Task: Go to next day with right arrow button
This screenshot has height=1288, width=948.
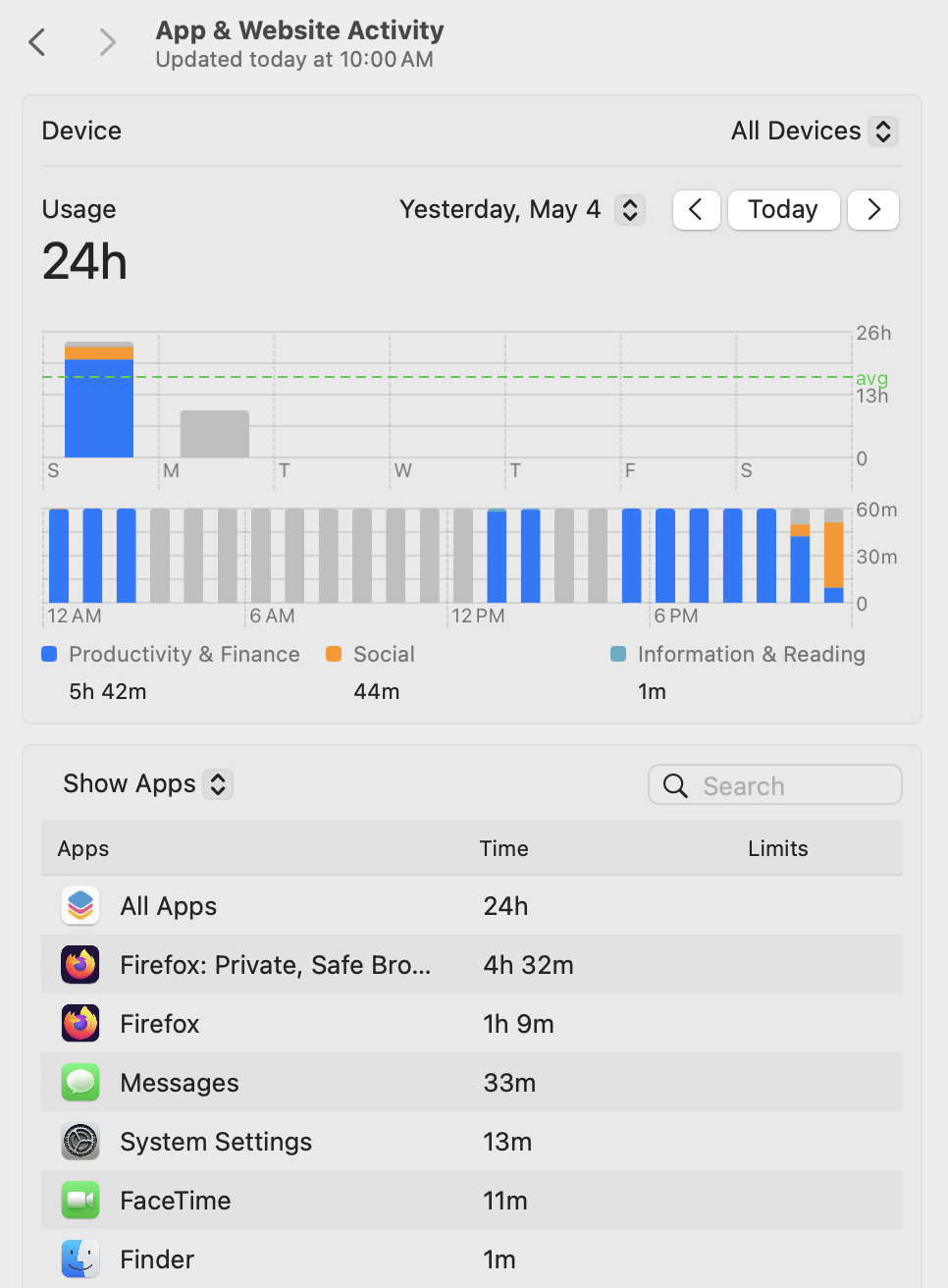Action: tap(873, 209)
